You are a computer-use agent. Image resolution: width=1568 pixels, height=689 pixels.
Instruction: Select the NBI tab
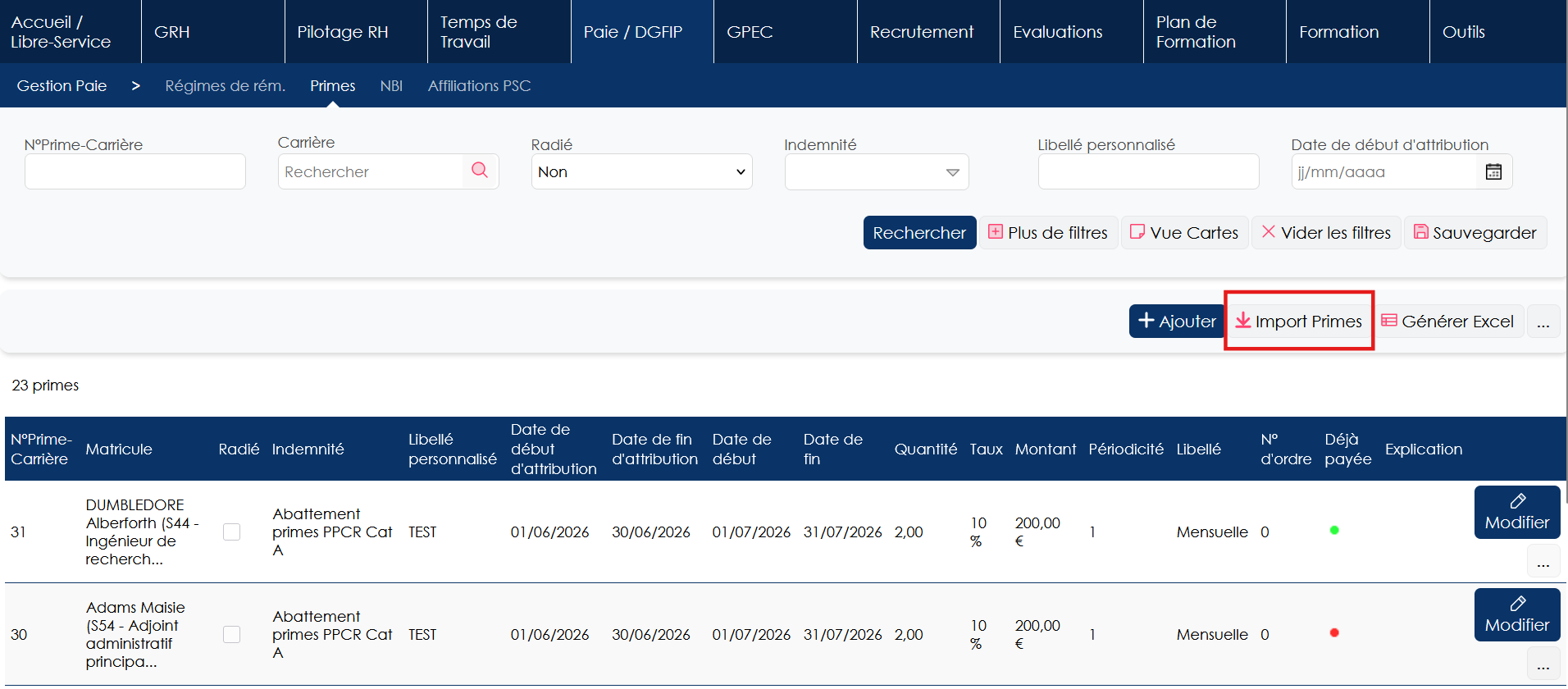click(x=391, y=85)
